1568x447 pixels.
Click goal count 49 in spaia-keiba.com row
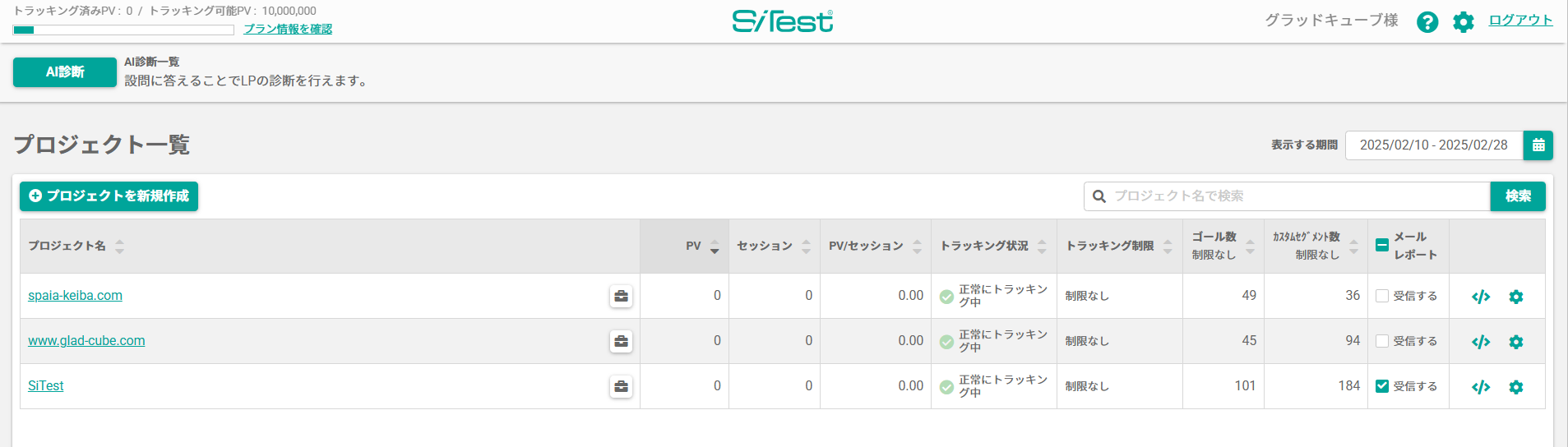(1249, 296)
